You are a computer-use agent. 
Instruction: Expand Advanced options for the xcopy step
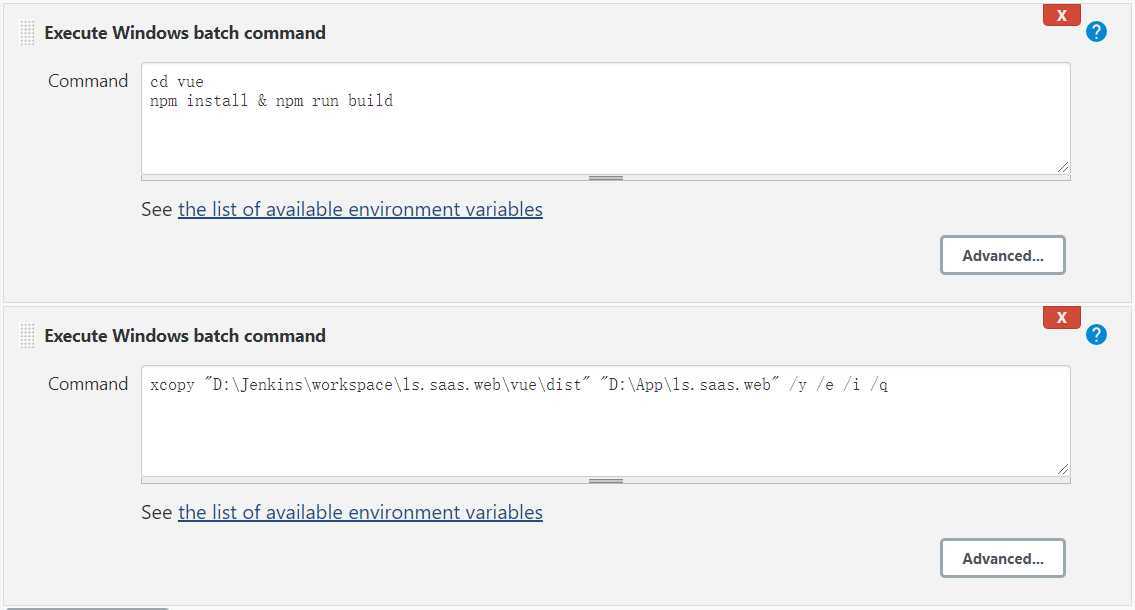click(x=1003, y=559)
